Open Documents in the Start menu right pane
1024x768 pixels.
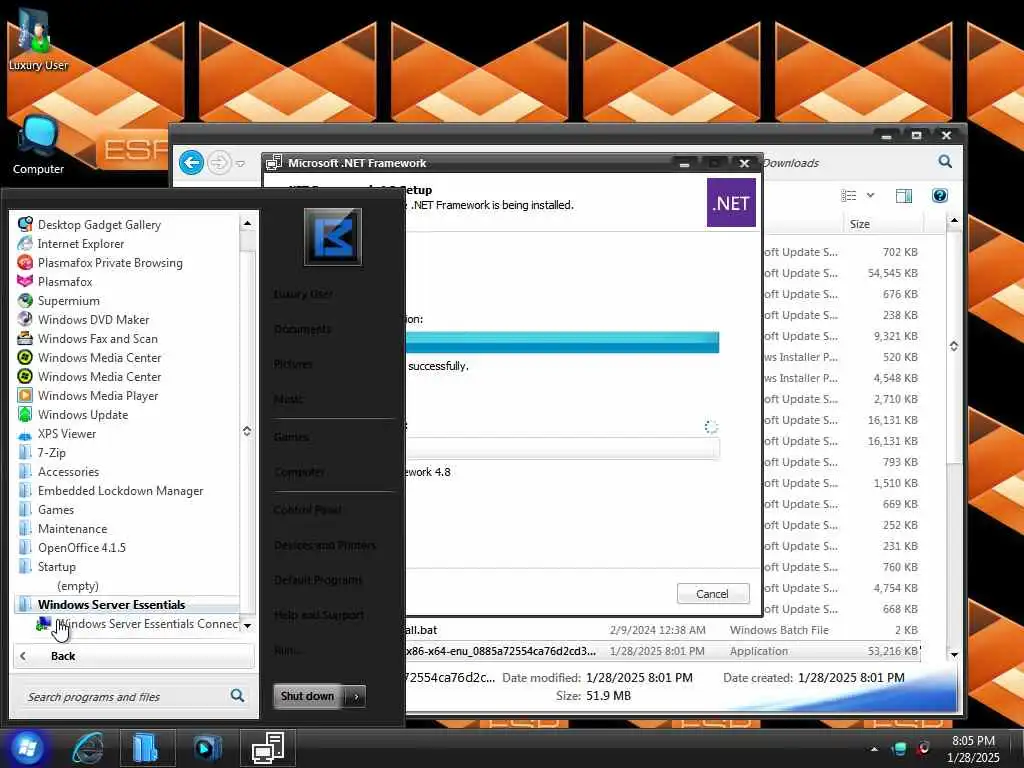pos(302,328)
